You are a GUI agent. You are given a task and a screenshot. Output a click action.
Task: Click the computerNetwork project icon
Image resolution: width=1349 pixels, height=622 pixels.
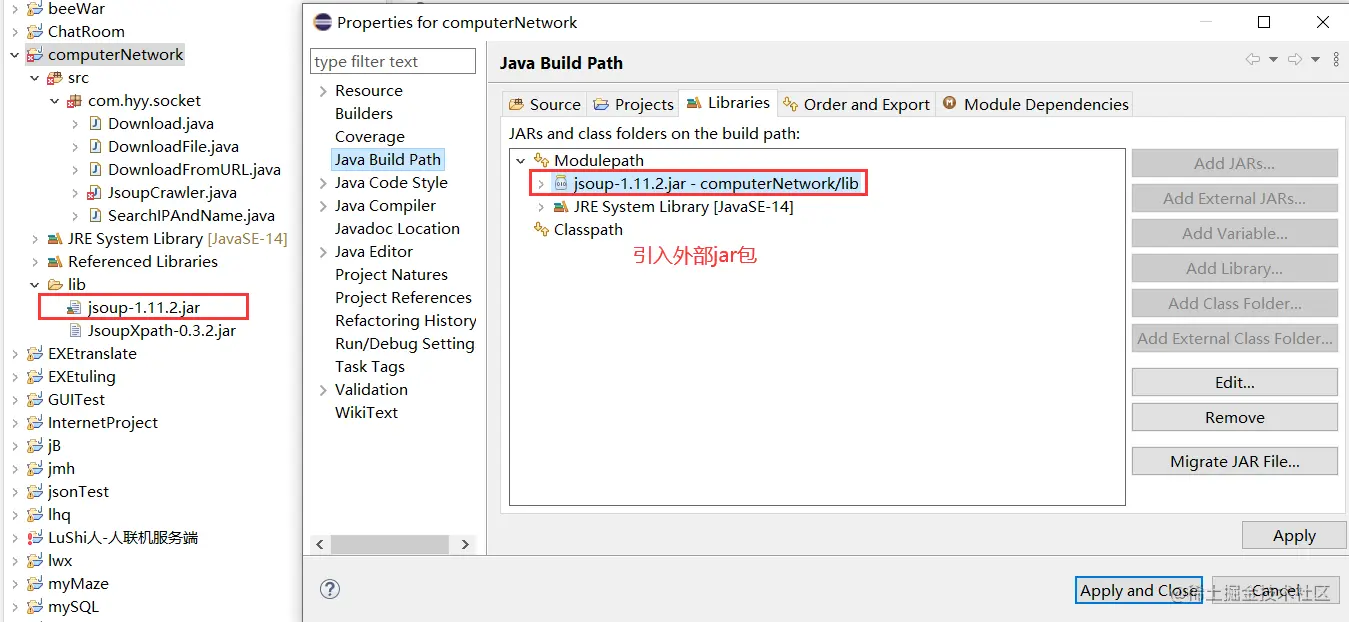(x=34, y=55)
